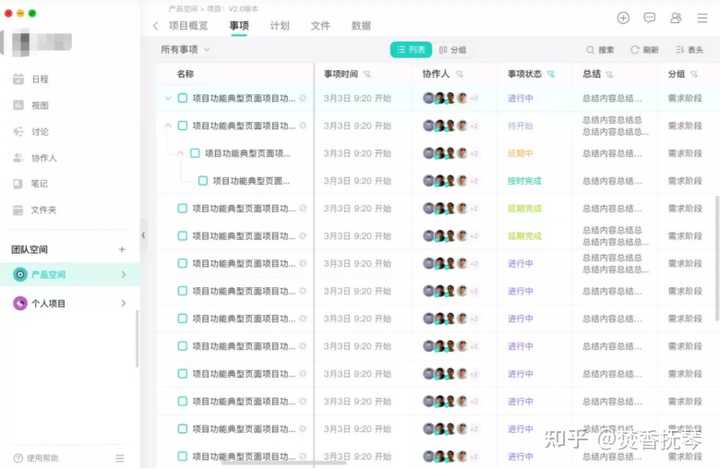Click the 按时完成 status cell

click(524, 181)
